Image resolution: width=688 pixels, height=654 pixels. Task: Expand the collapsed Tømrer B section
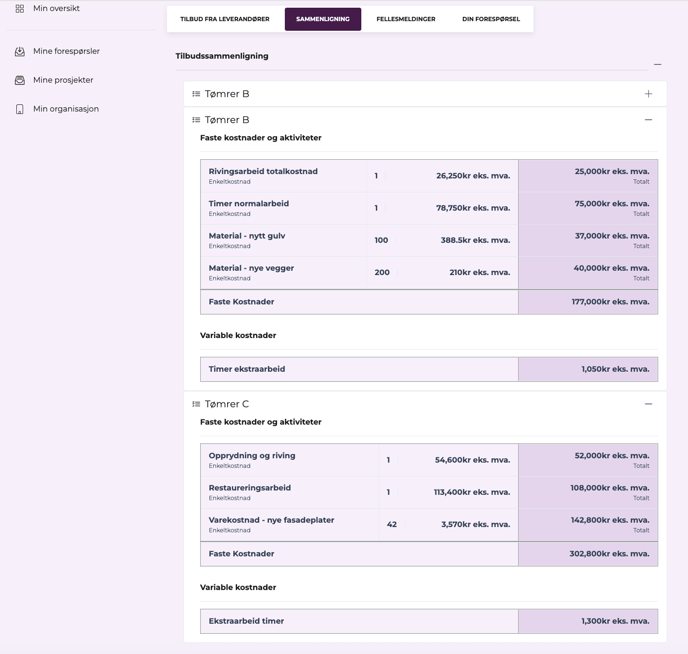[648, 94]
